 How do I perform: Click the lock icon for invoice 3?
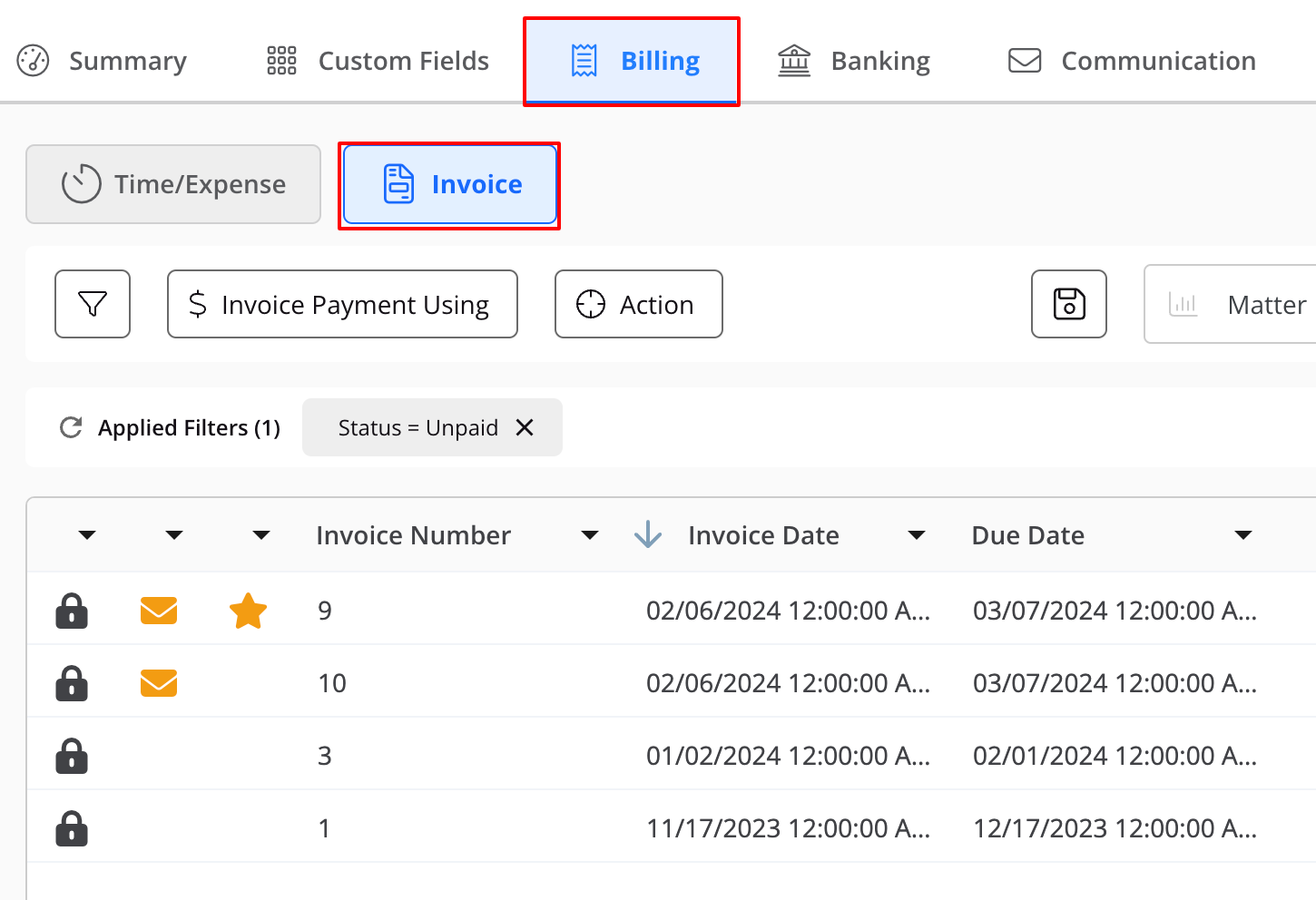pyautogui.click(x=72, y=756)
